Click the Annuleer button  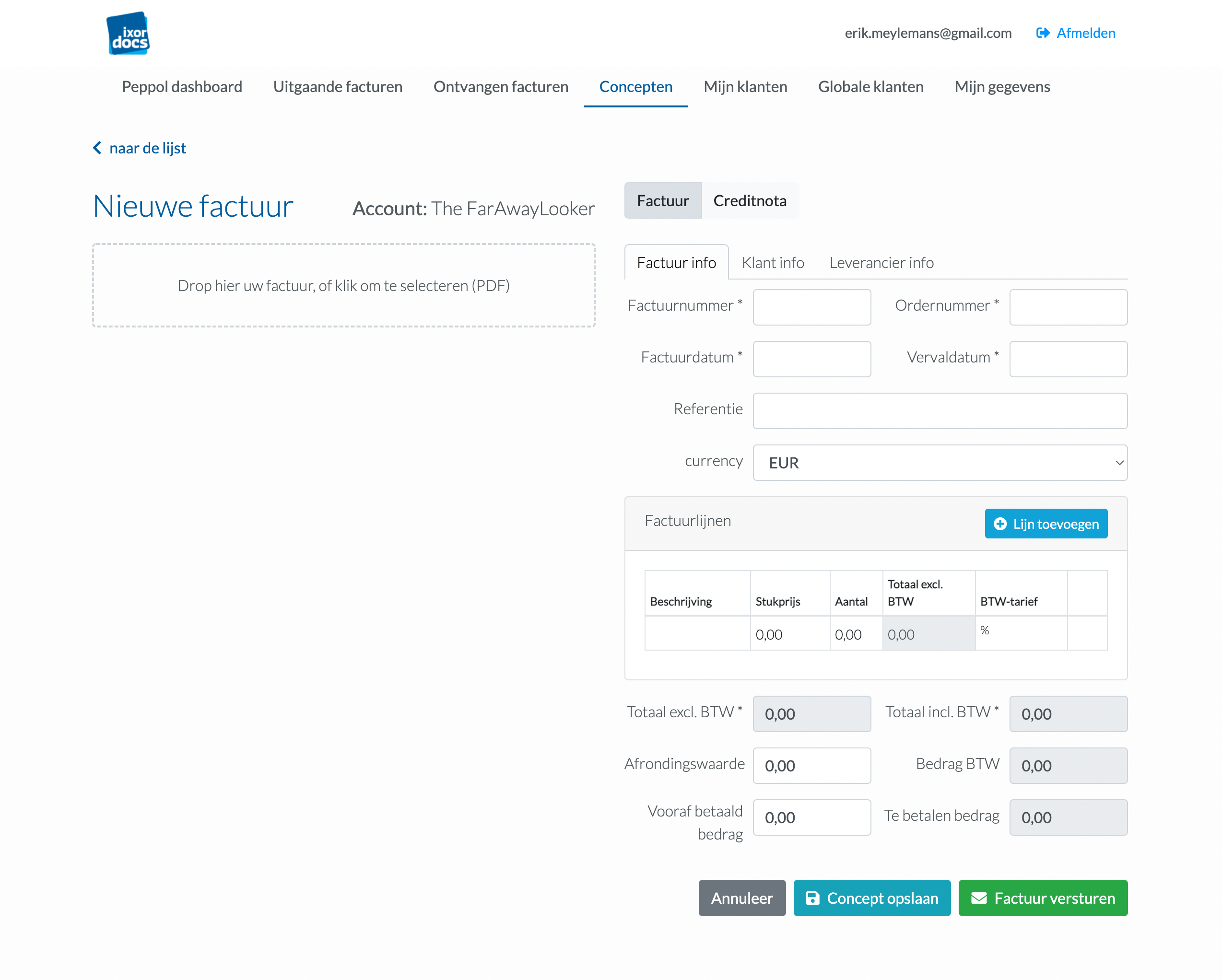(x=742, y=898)
